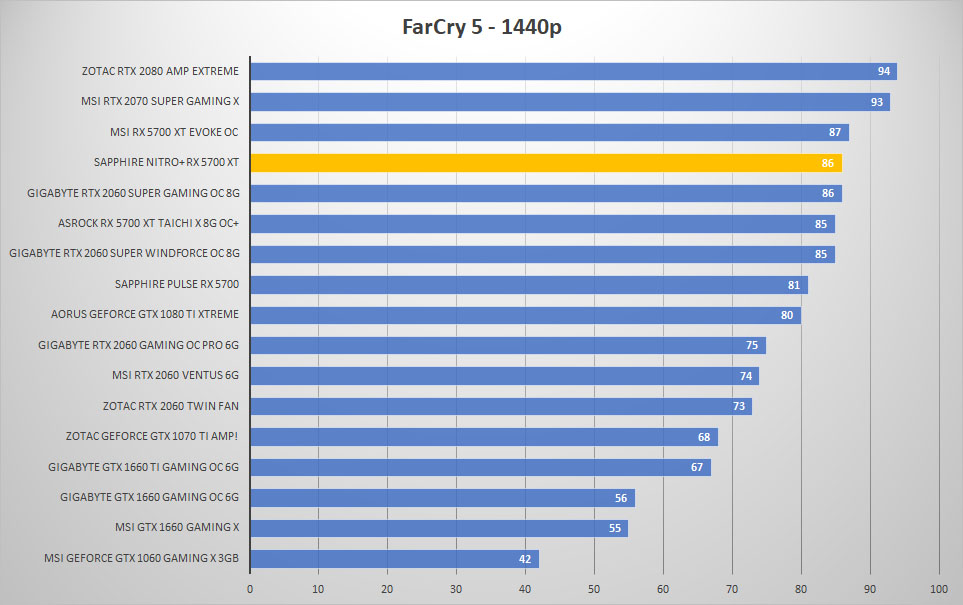963x605 pixels.
Task: Click the x-axis tick label 40
Action: (524, 589)
